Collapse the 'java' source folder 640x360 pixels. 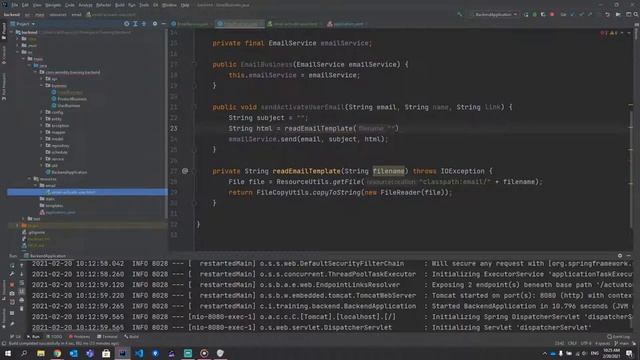[x=29, y=66]
